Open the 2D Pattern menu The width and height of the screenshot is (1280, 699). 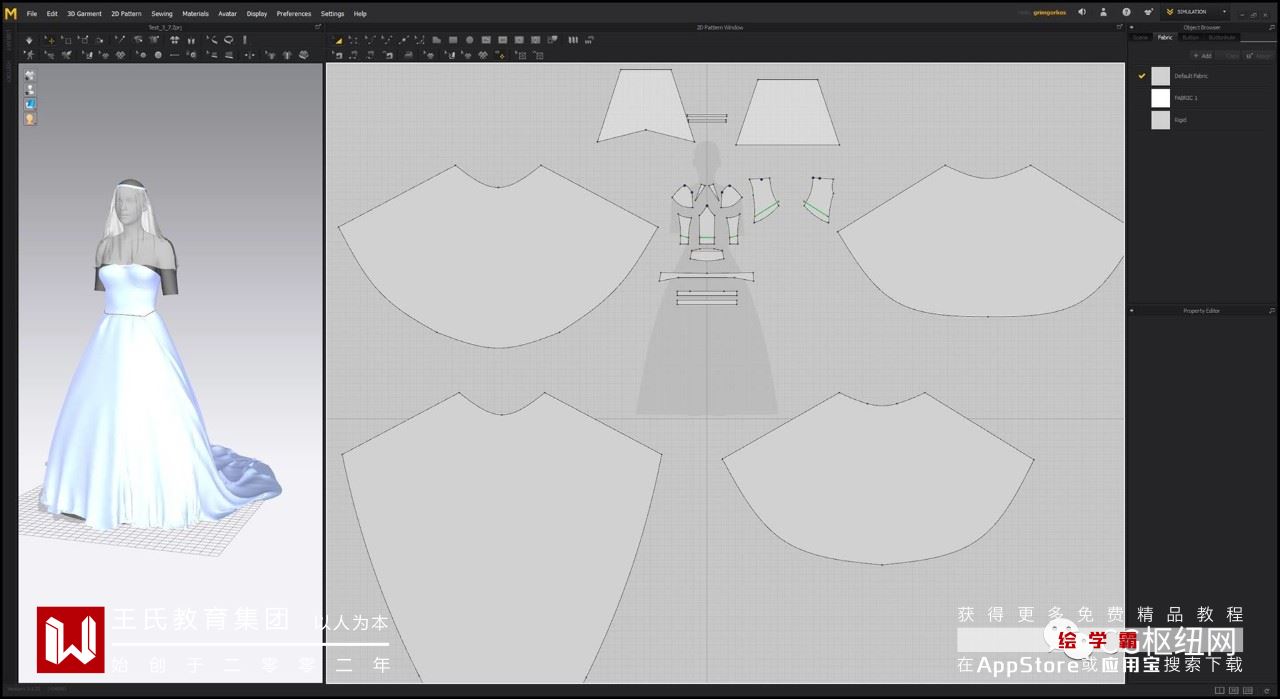click(x=126, y=14)
